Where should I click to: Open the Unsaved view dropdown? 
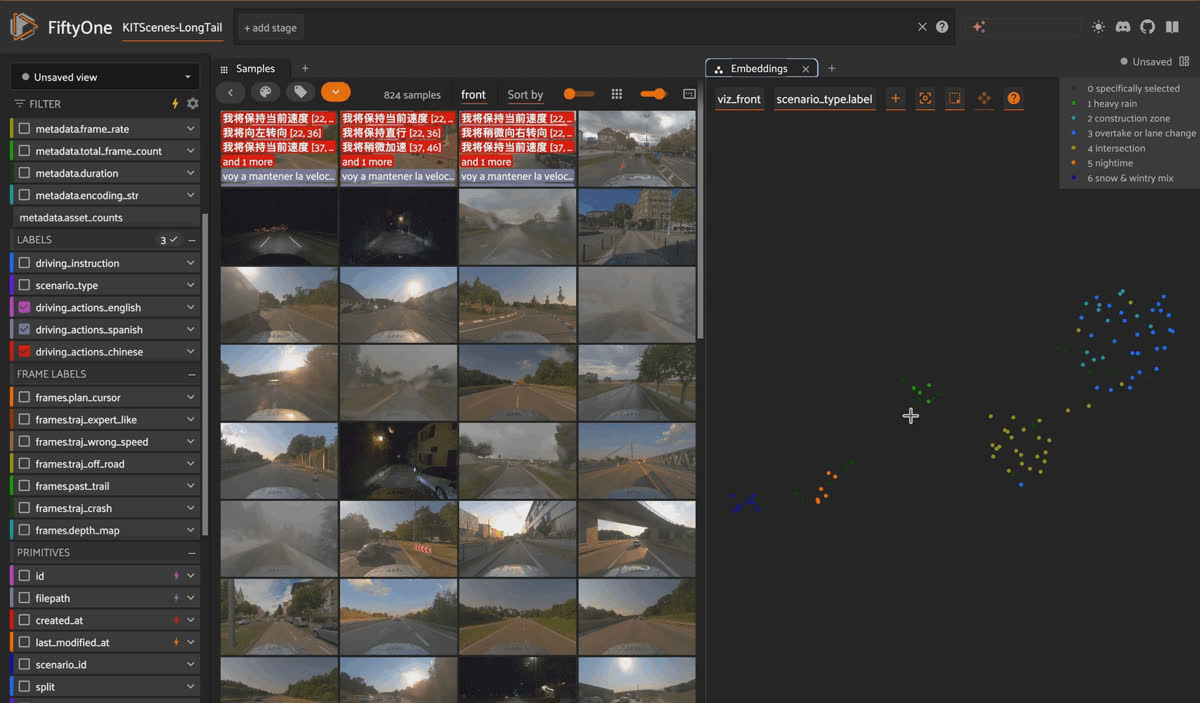tap(104, 77)
